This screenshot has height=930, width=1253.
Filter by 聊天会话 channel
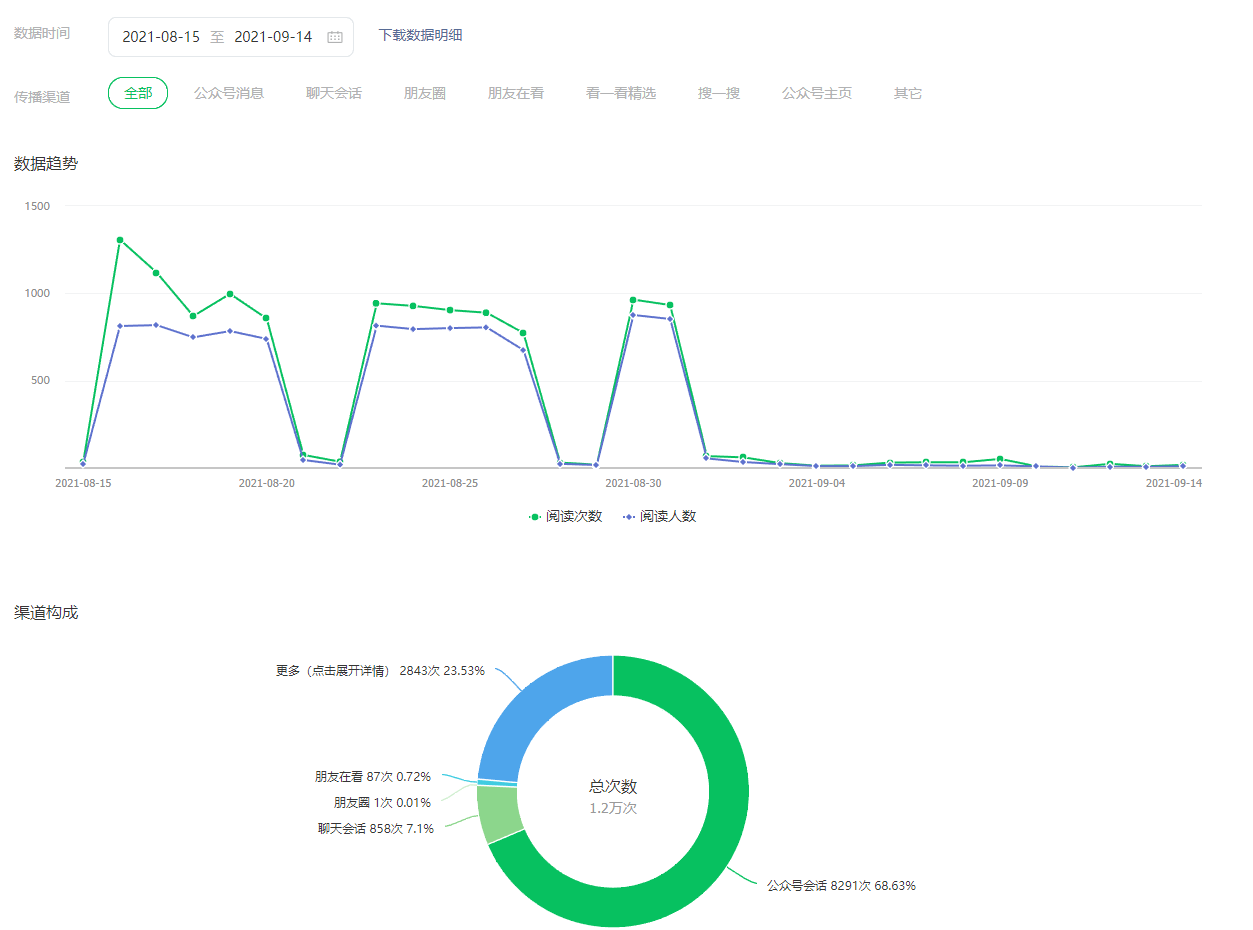[334, 93]
